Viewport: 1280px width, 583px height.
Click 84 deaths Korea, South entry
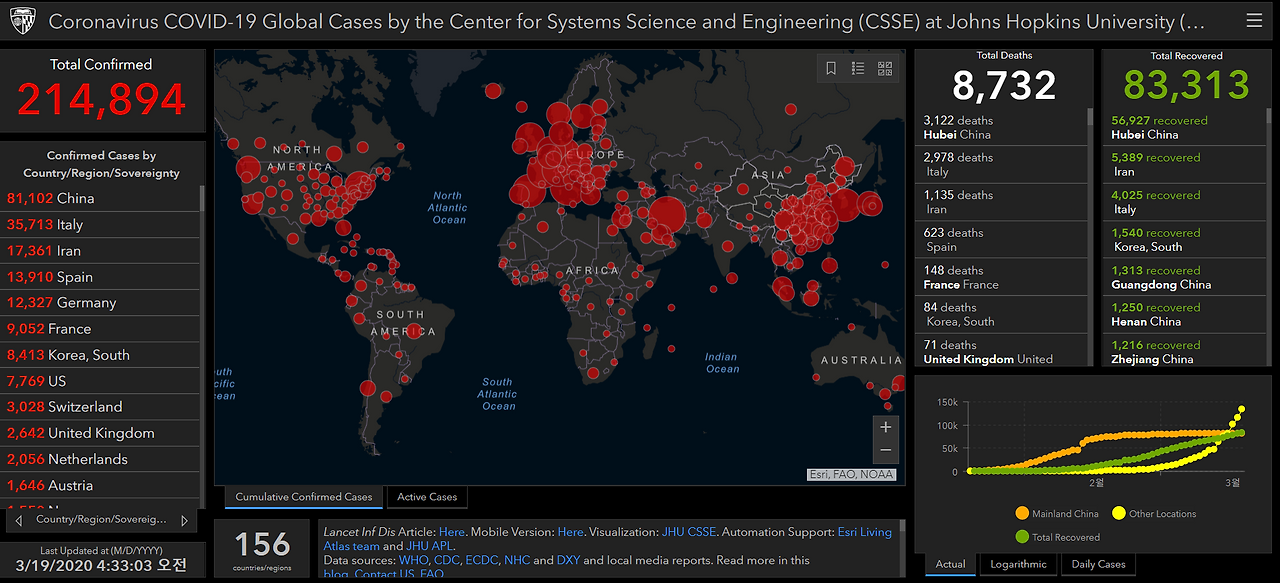[1001, 315]
